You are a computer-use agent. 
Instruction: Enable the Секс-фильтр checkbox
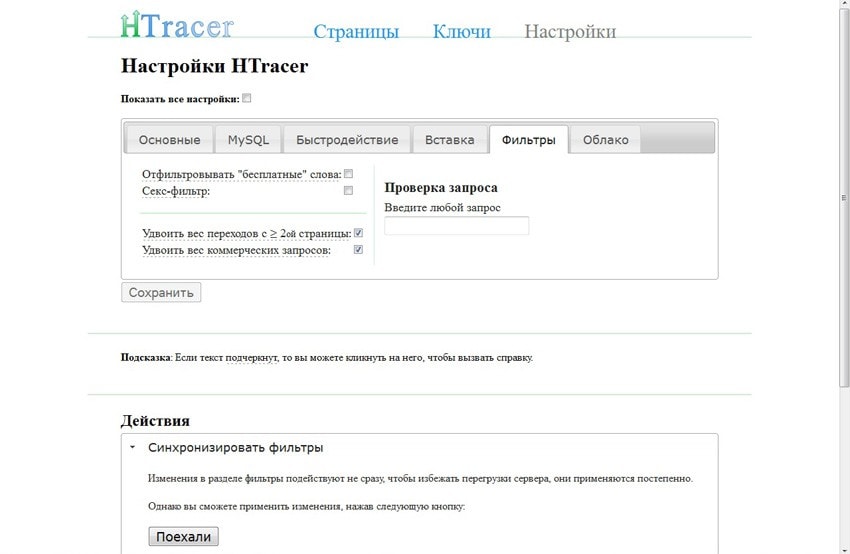(x=349, y=190)
